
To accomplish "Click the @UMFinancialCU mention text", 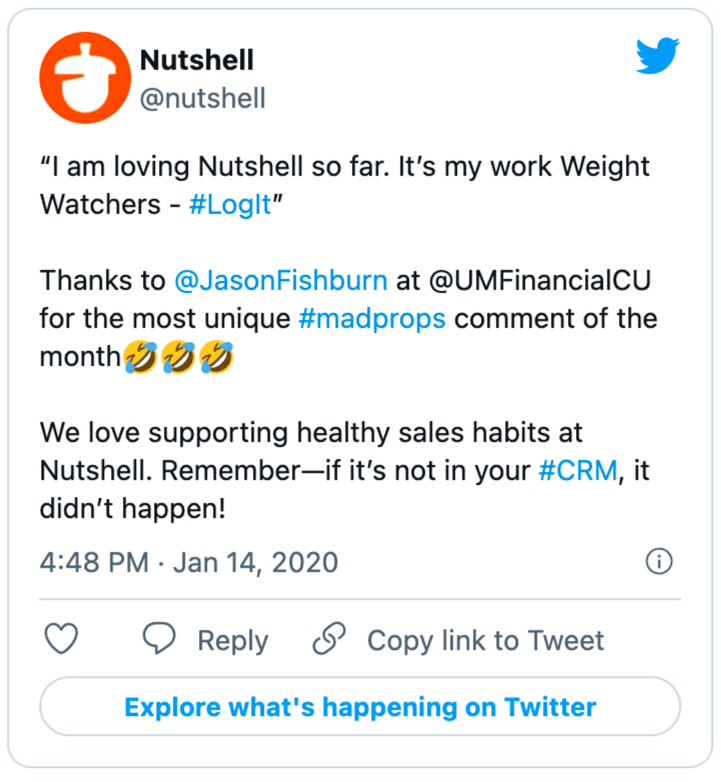I will (540, 280).
